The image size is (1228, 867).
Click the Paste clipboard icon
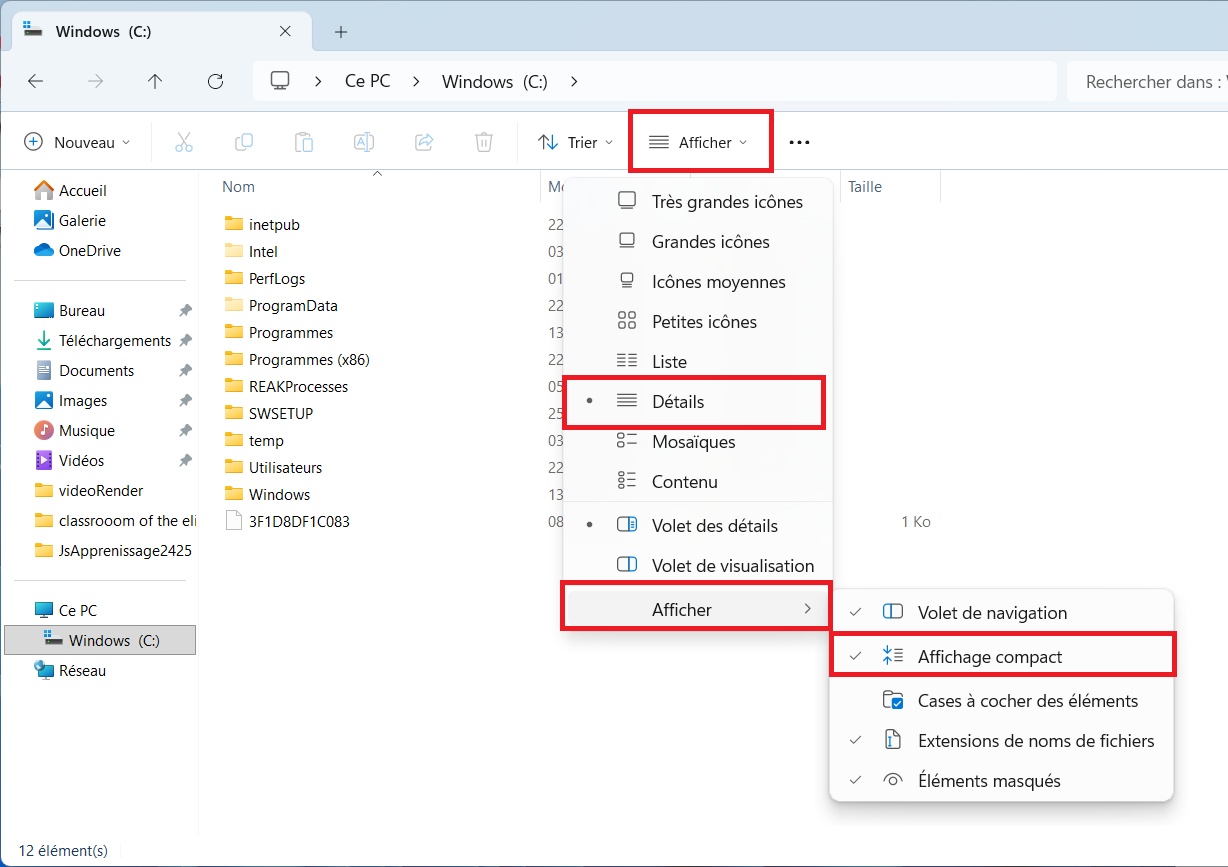click(304, 142)
